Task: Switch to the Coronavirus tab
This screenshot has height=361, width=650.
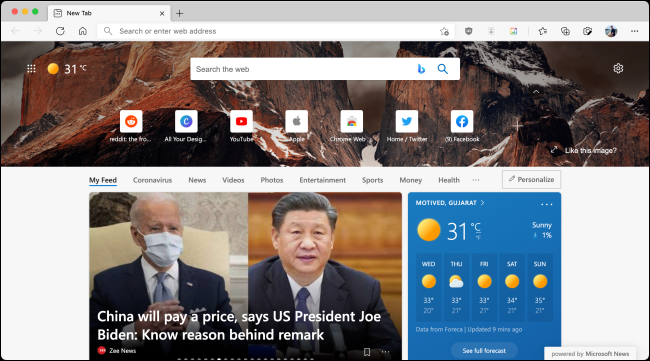Action: (x=152, y=180)
